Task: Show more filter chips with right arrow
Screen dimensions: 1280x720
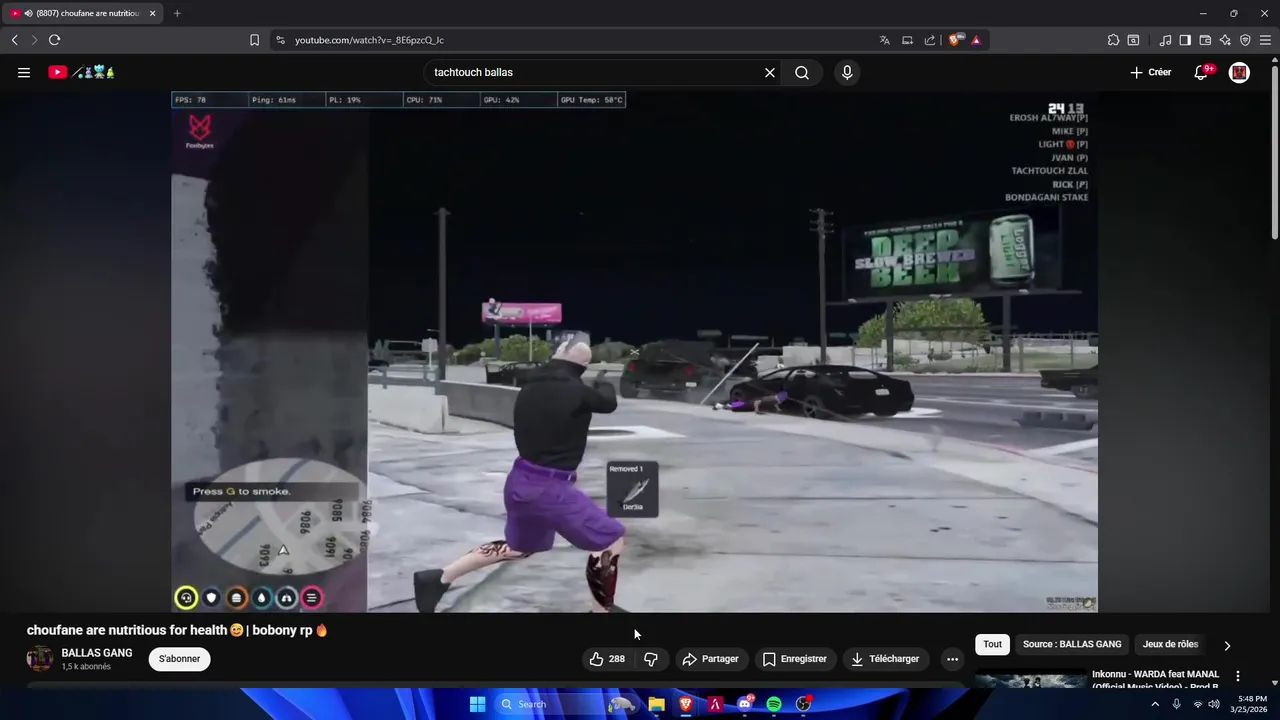Action: click(1227, 645)
